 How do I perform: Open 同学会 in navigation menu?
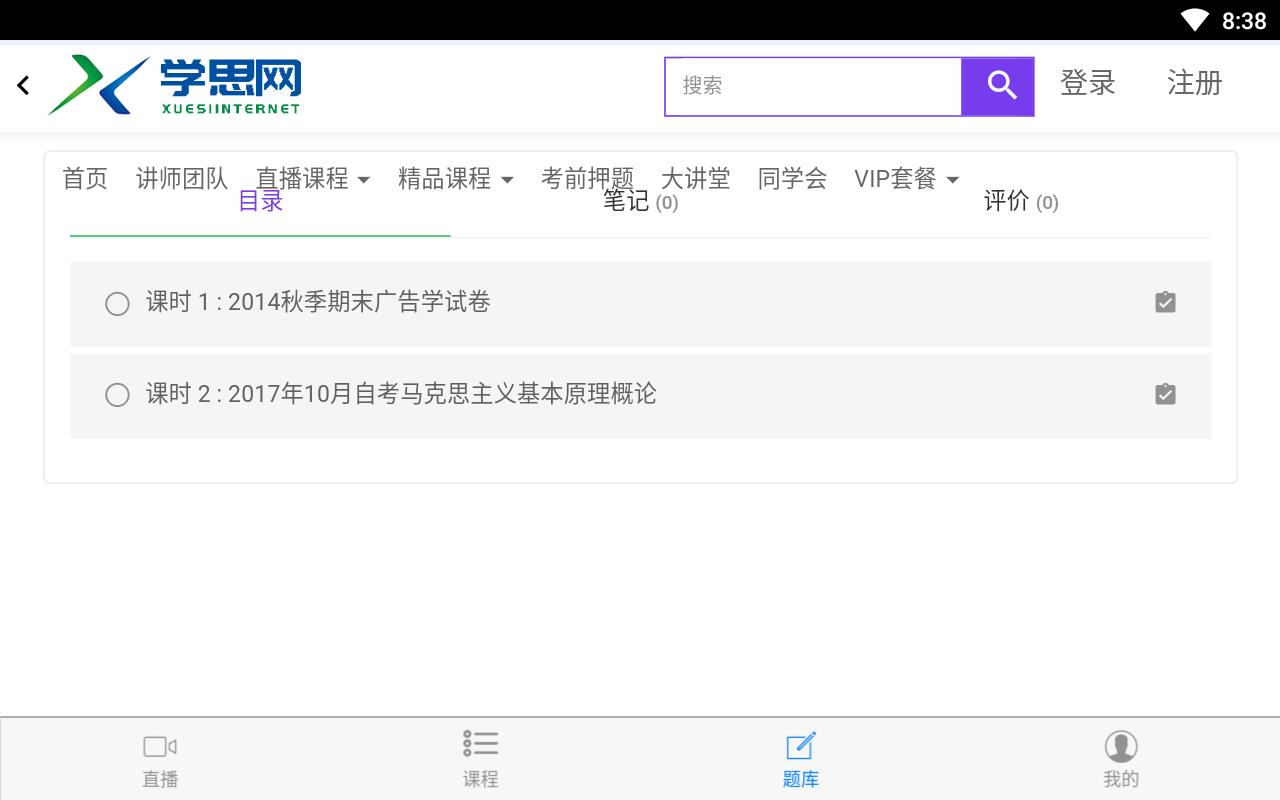(793, 179)
